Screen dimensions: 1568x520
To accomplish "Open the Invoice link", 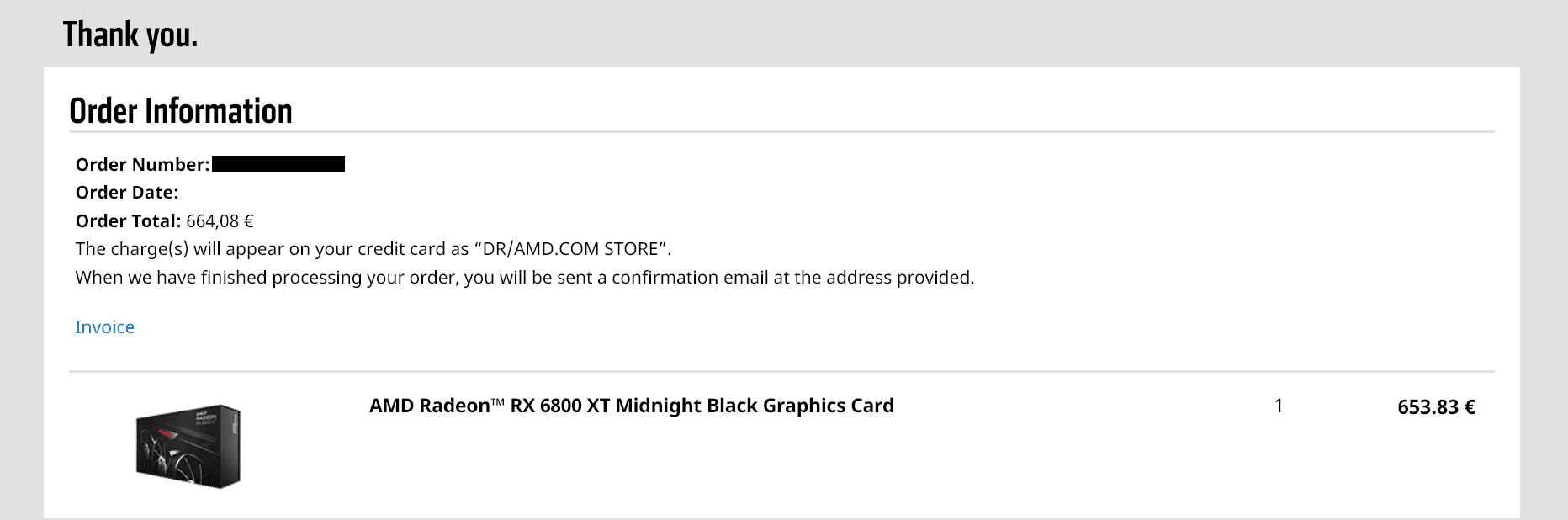I will coord(104,327).
